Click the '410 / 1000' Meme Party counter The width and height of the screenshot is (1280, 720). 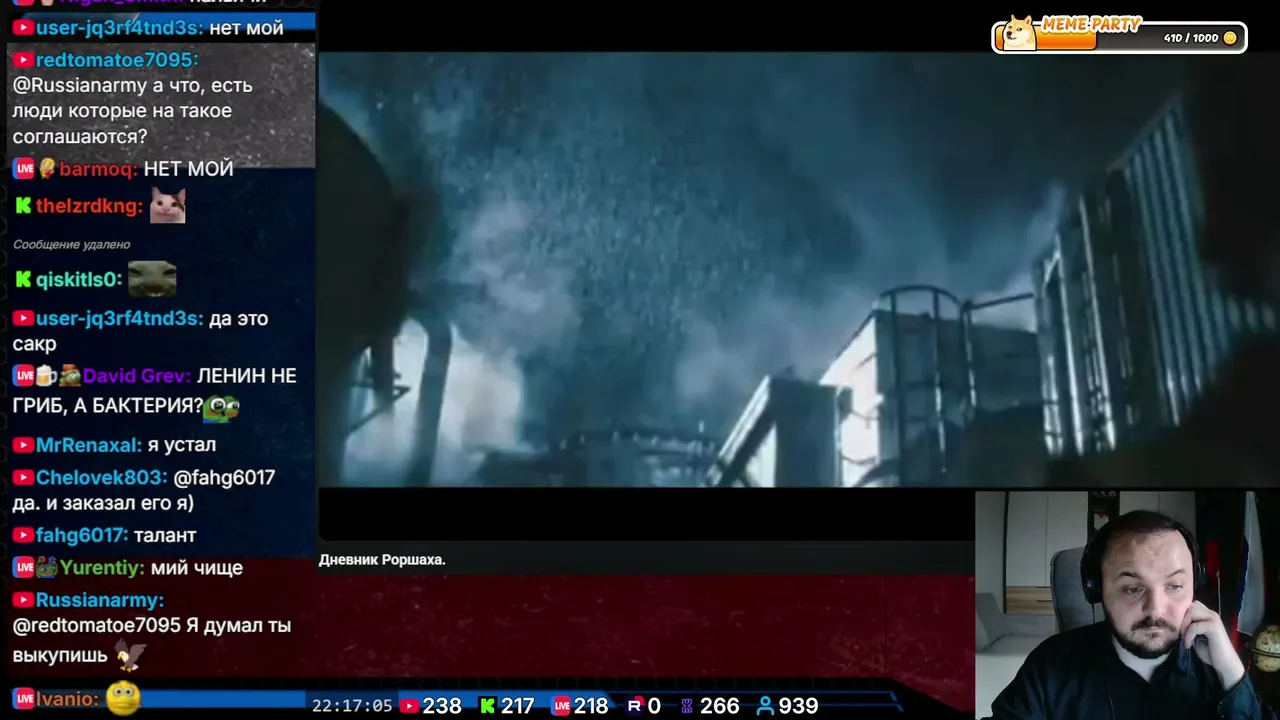pos(1191,38)
